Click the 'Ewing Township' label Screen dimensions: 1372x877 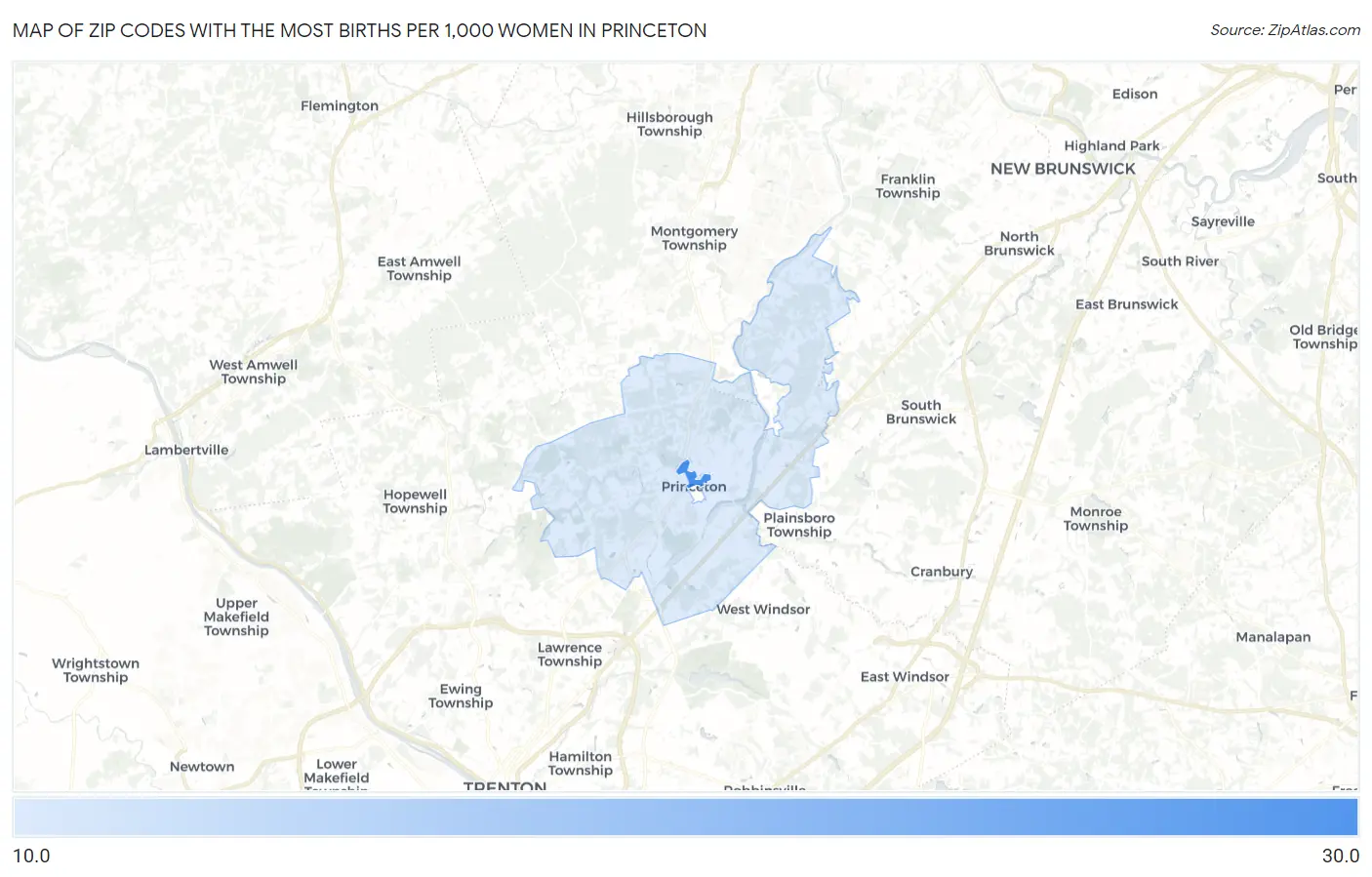pyautogui.click(x=461, y=696)
